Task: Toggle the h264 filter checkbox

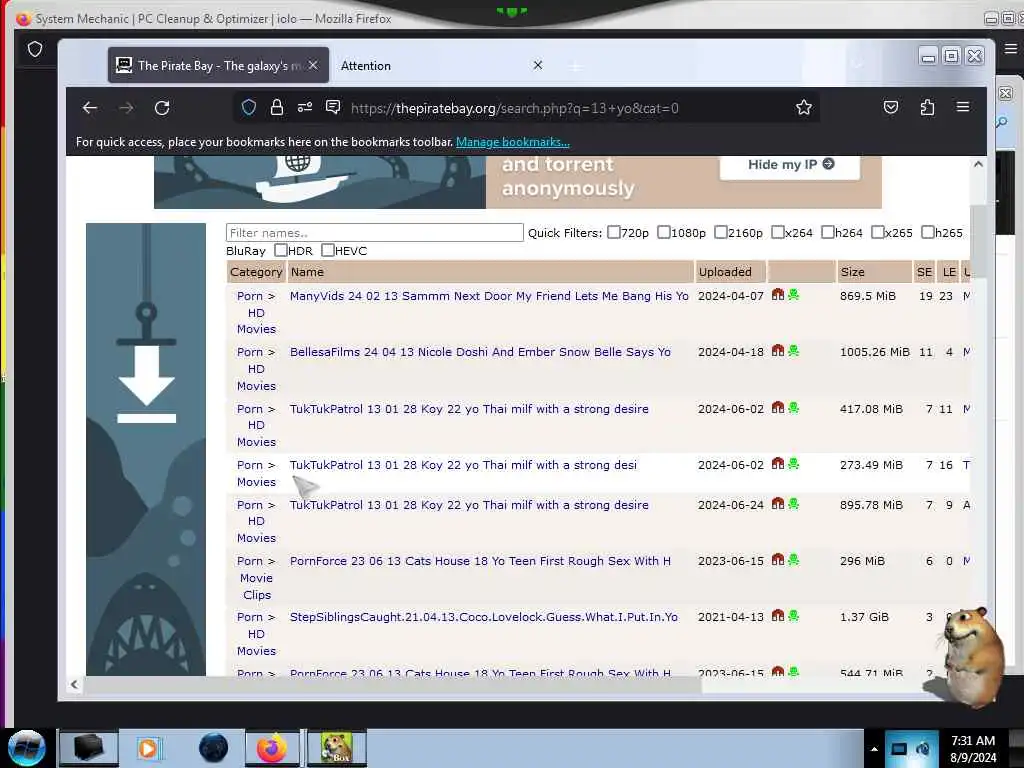Action: coord(827,232)
